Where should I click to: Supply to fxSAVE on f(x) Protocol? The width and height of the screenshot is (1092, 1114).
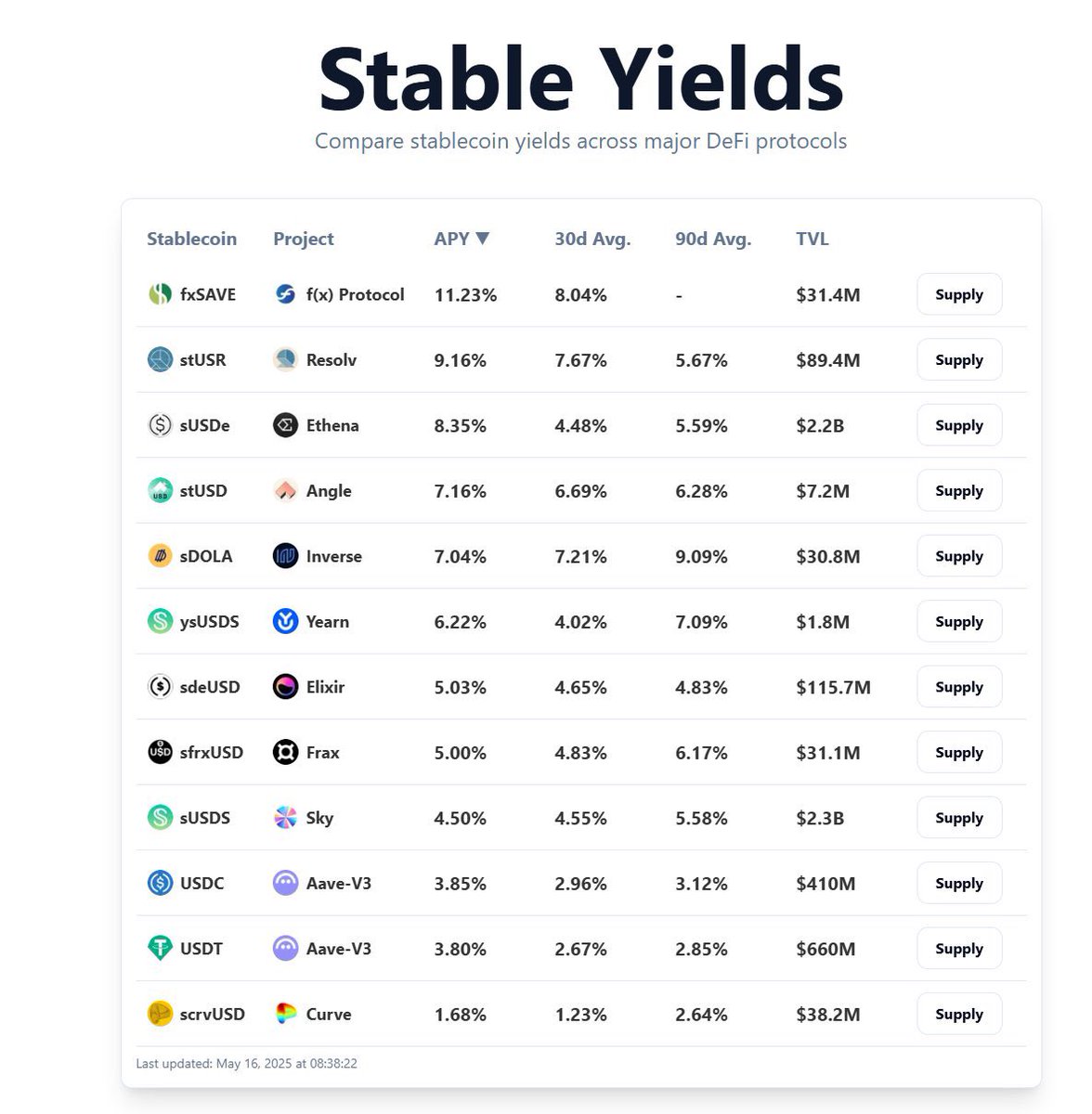959,294
